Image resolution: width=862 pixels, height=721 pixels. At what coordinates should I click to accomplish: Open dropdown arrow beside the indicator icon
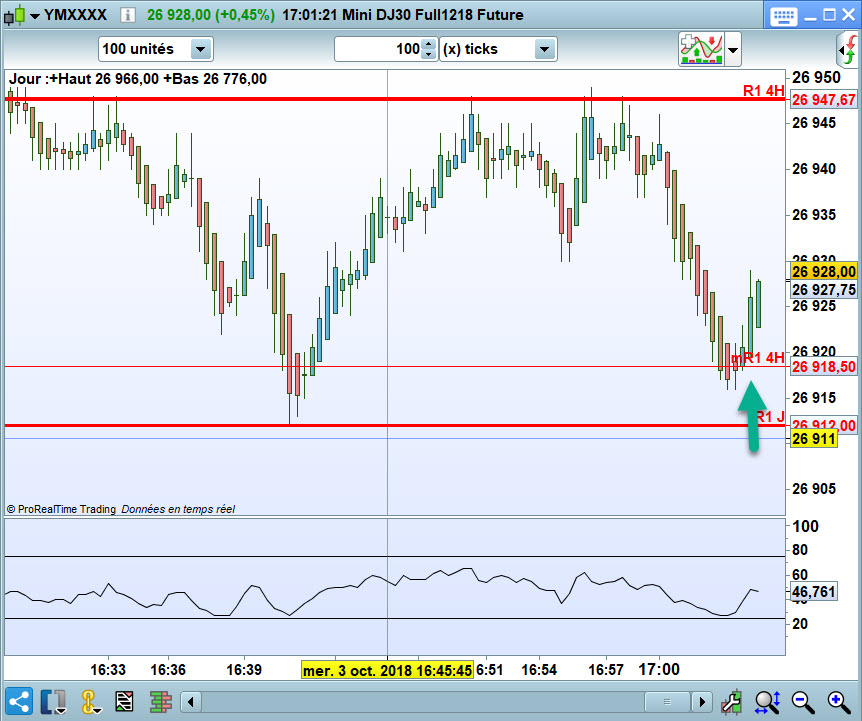733,49
